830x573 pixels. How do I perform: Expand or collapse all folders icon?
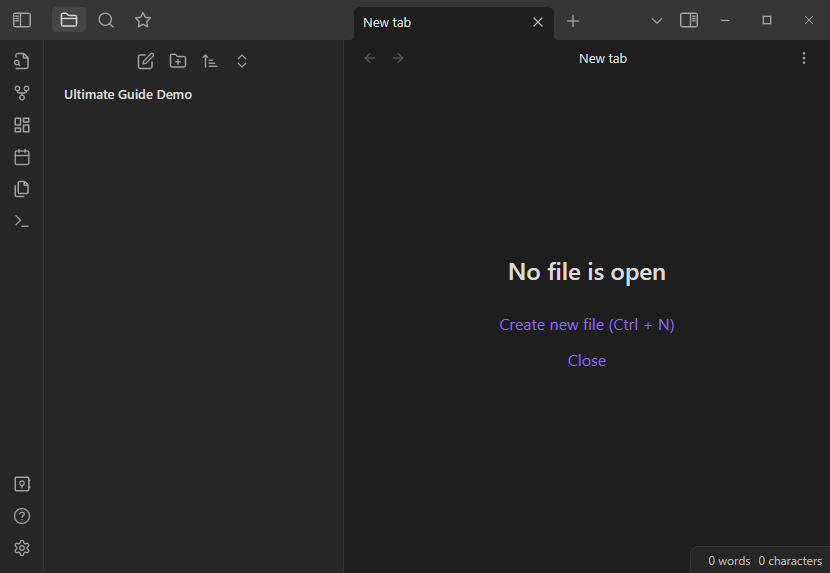(242, 61)
